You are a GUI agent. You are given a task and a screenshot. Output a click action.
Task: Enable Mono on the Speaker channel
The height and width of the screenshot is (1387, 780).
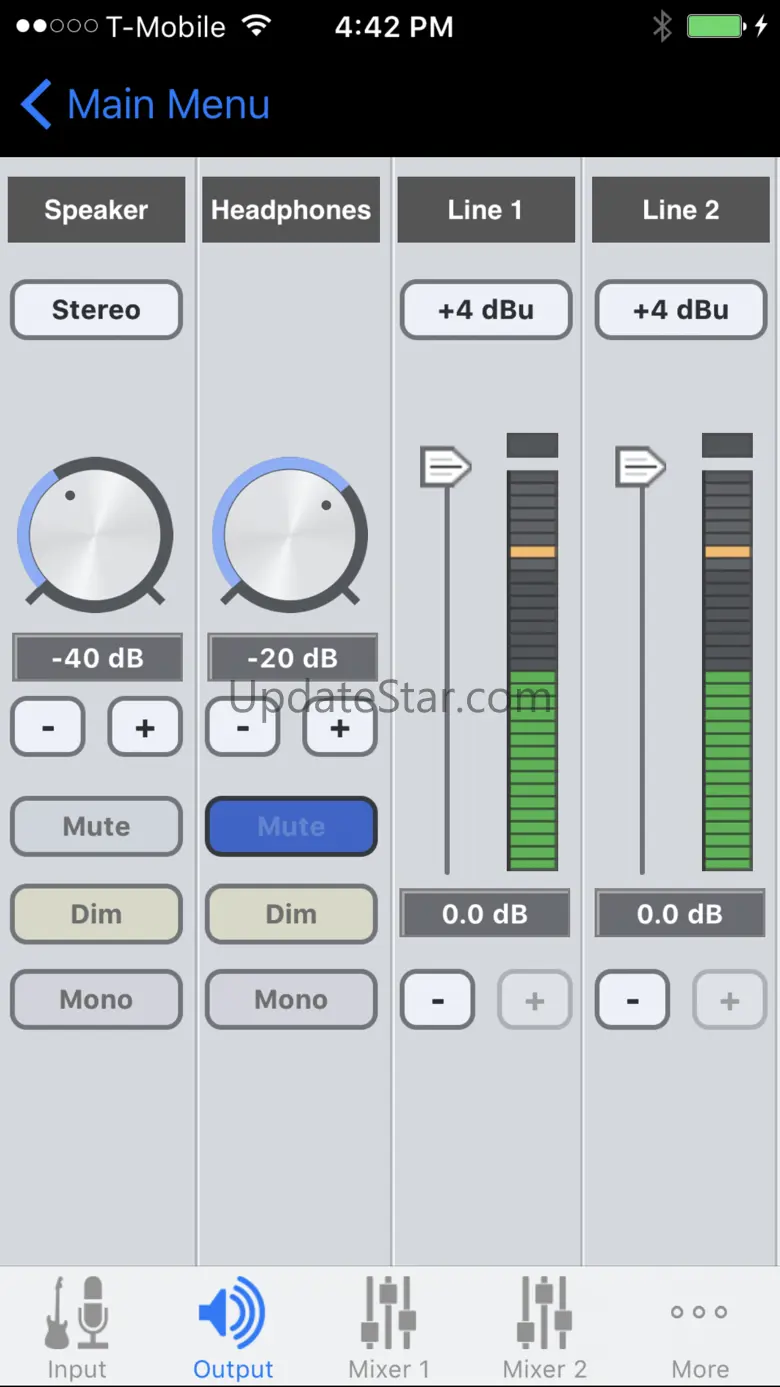(x=96, y=1000)
